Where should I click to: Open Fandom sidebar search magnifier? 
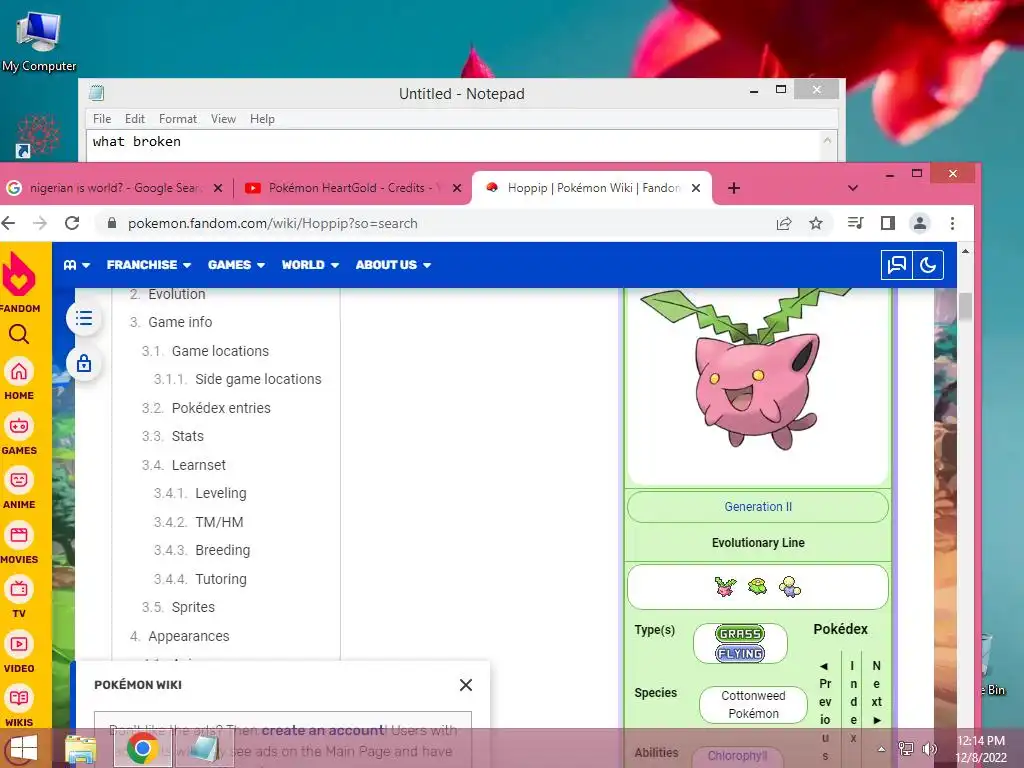[x=19, y=334]
